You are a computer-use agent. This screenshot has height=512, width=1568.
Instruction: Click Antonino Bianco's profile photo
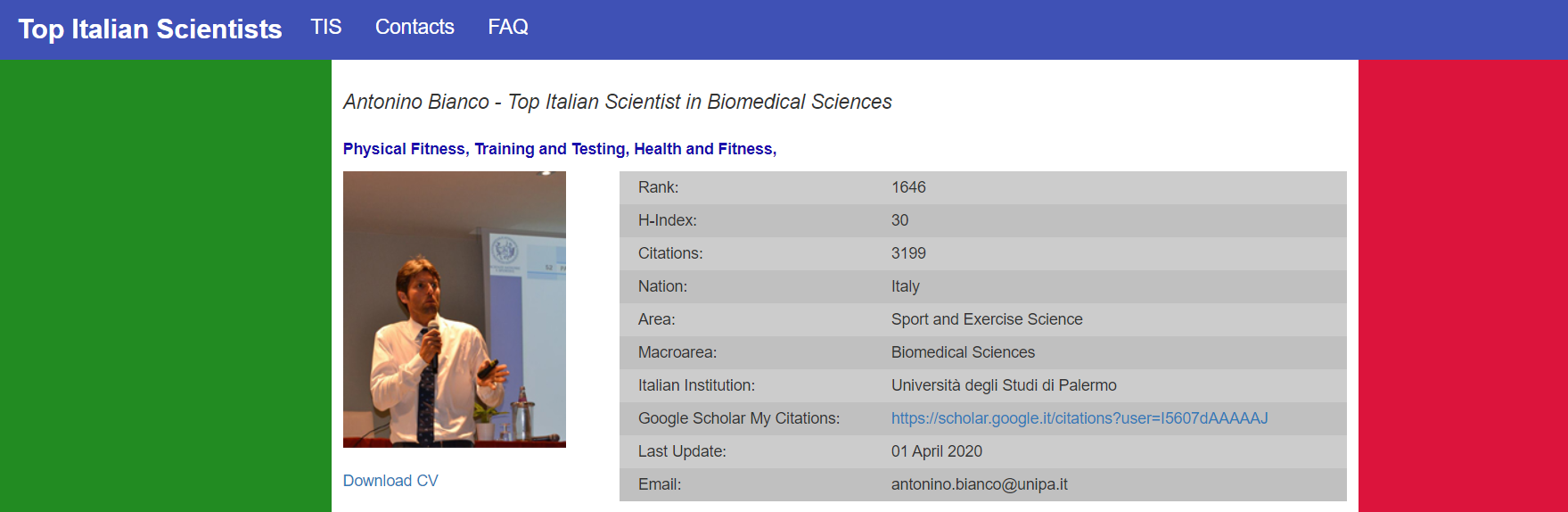click(x=455, y=310)
